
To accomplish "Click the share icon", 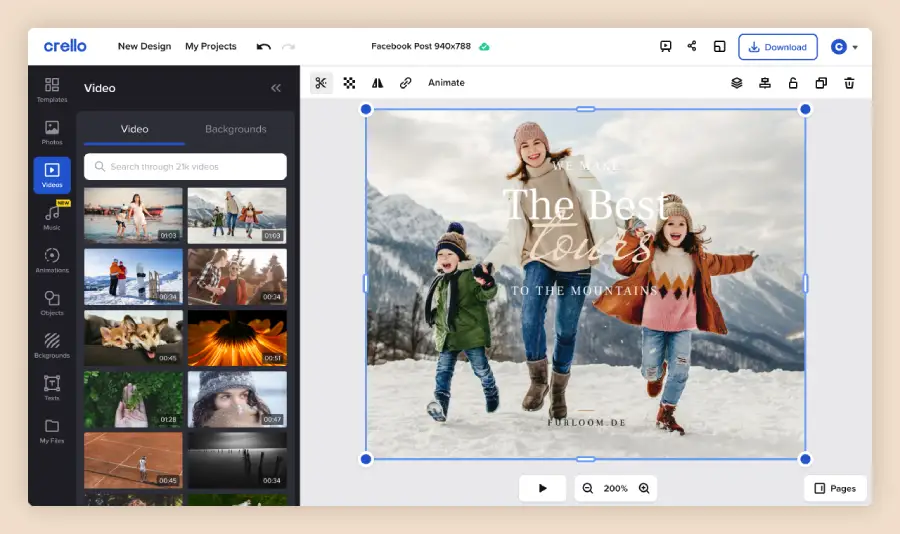I will (x=692, y=46).
